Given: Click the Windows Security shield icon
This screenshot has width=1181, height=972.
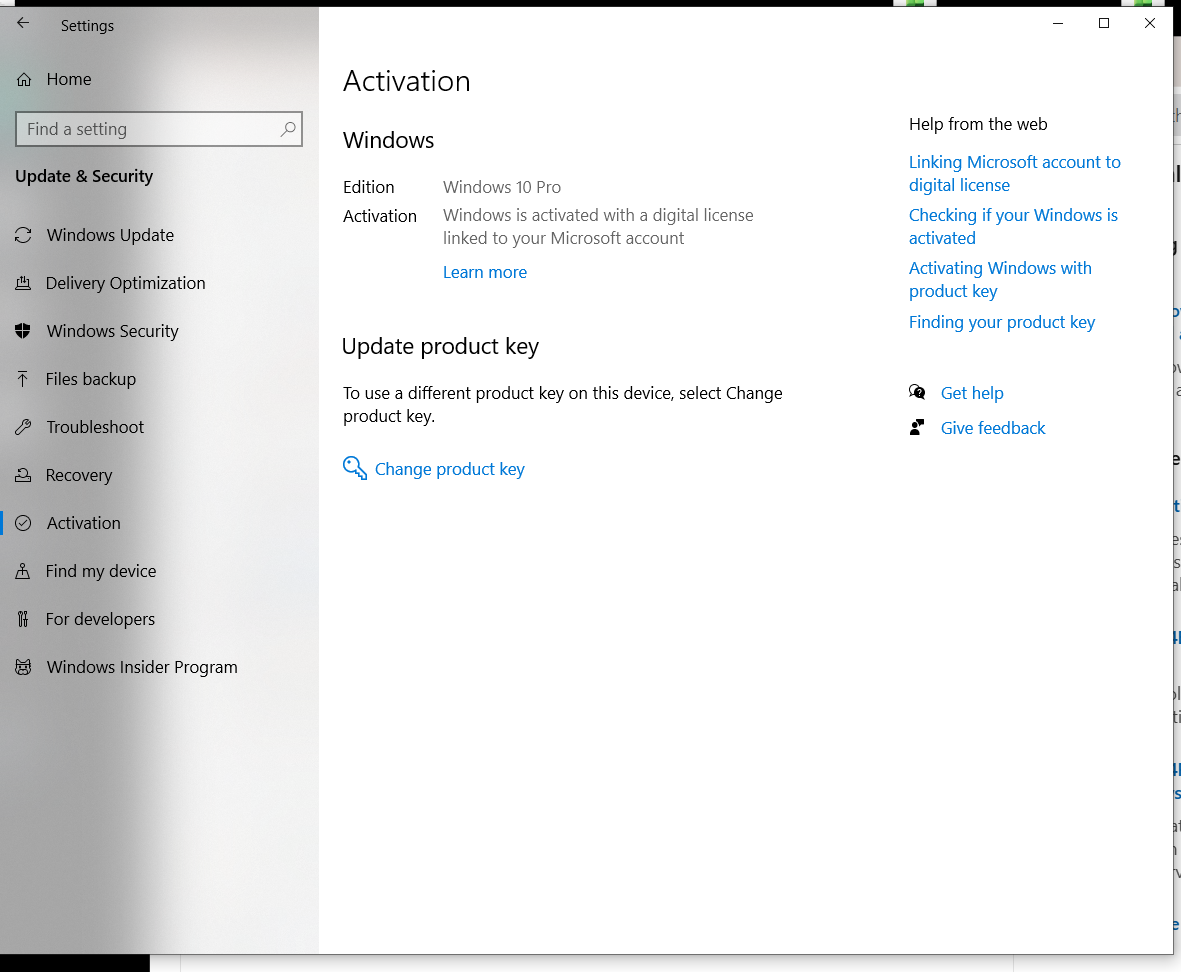Looking at the screenshot, I should coord(23,331).
